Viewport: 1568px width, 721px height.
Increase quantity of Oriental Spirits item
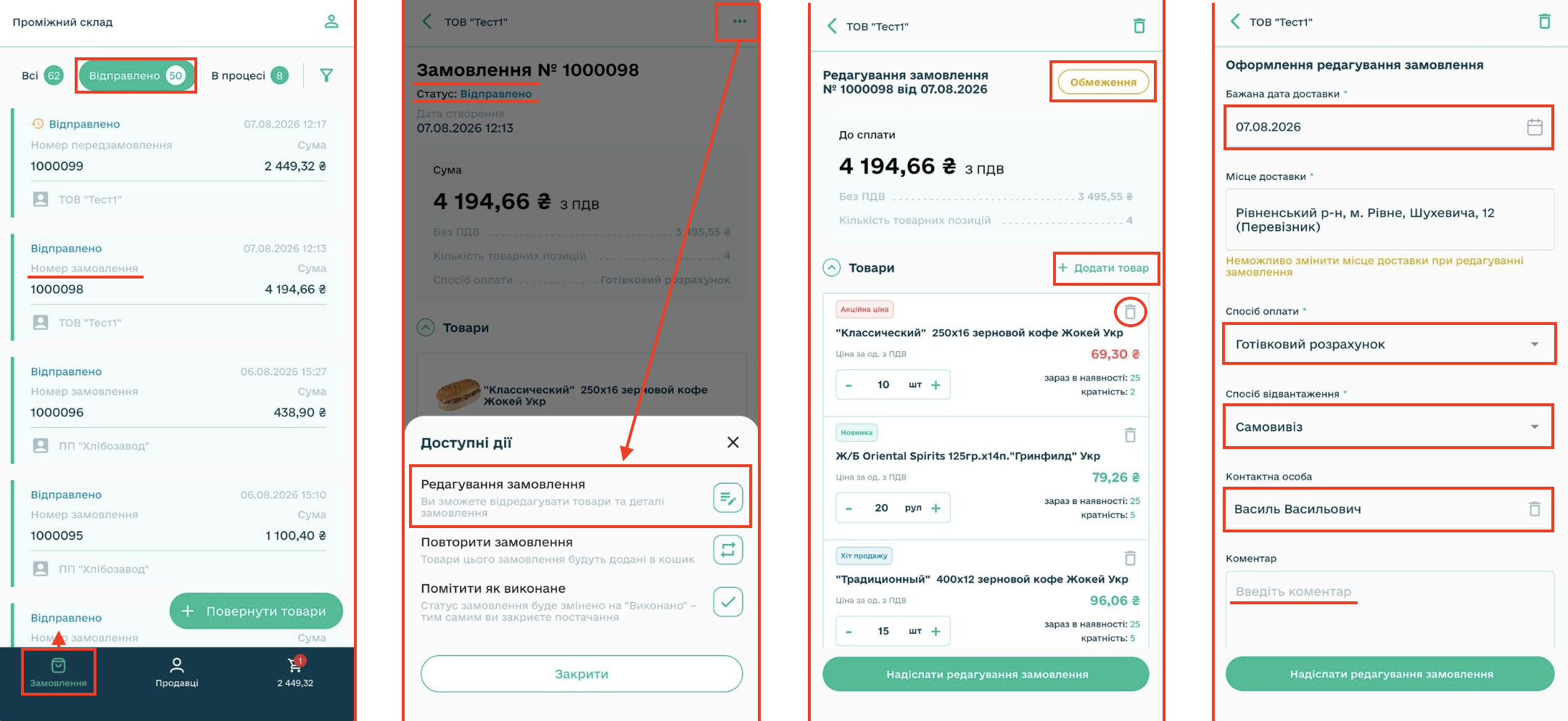tap(936, 508)
